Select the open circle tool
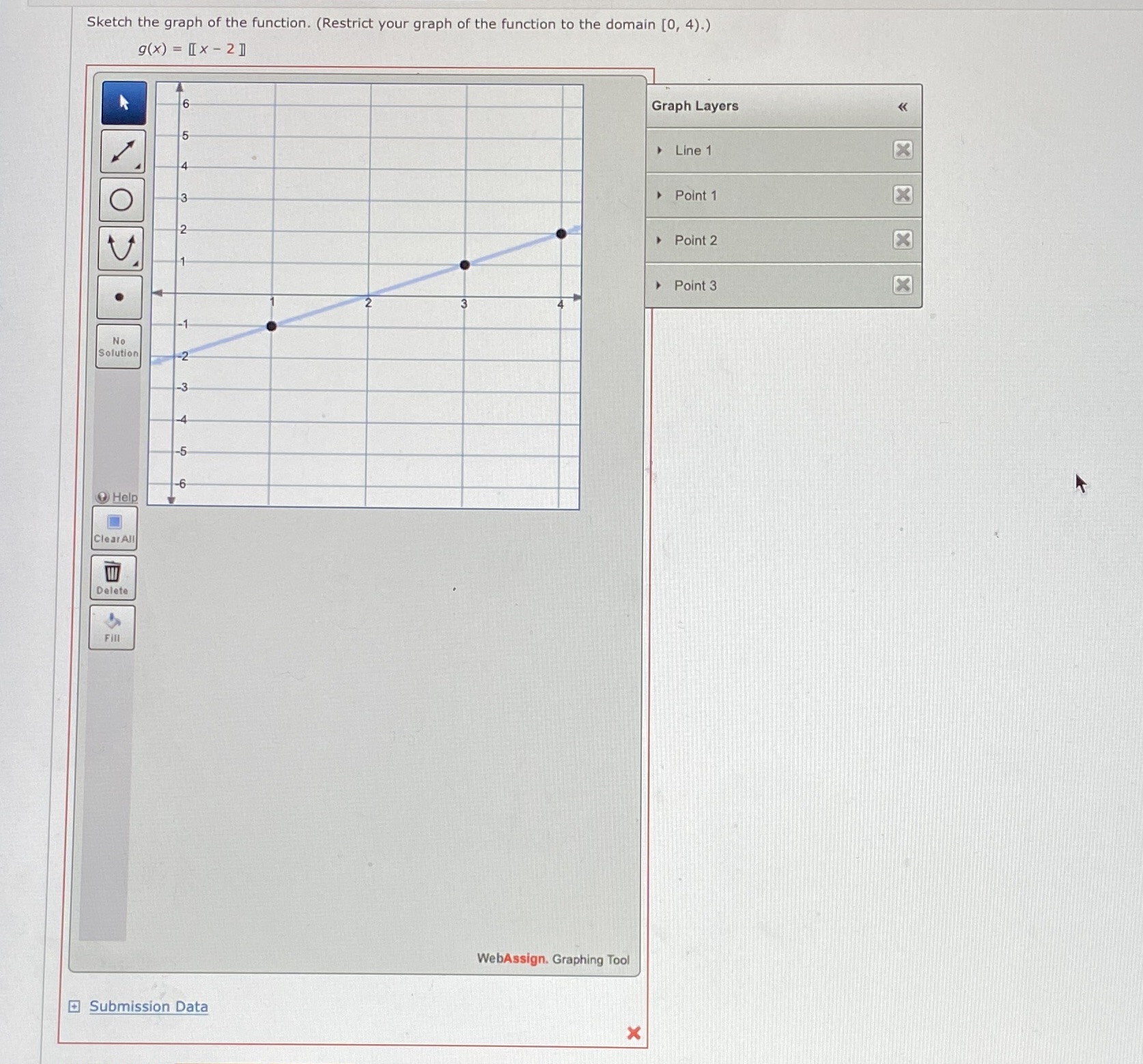Viewport: 1143px width, 1064px height. pyautogui.click(x=122, y=200)
